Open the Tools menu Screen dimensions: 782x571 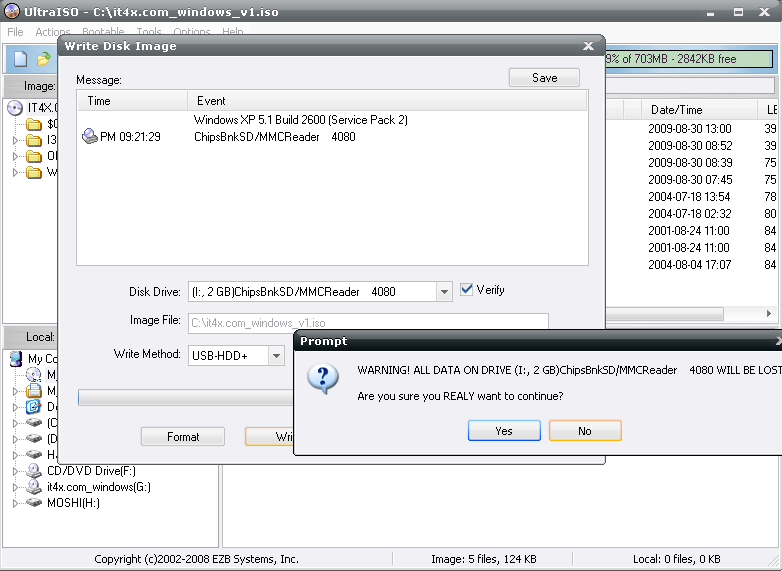click(149, 32)
